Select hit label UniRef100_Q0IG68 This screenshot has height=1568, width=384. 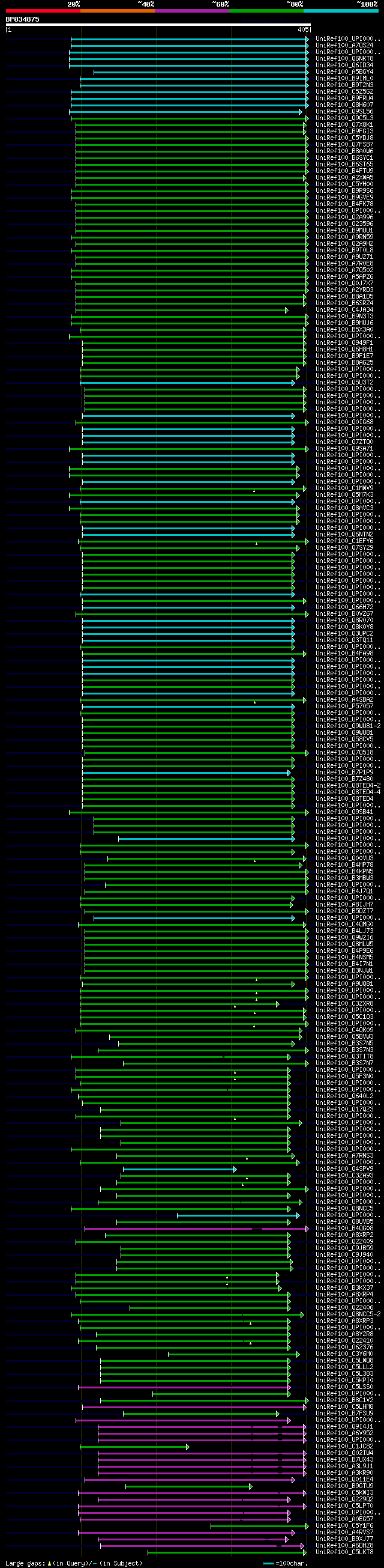click(344, 422)
